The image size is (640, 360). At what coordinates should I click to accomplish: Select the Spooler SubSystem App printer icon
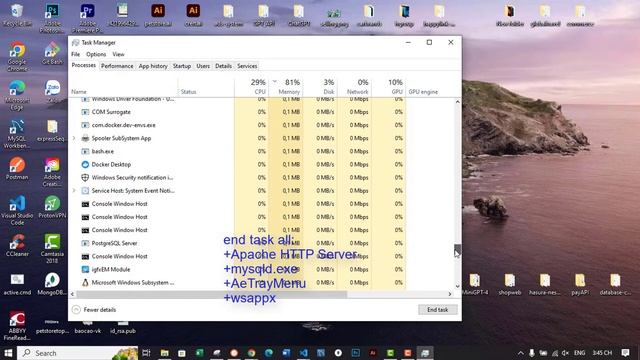85,138
